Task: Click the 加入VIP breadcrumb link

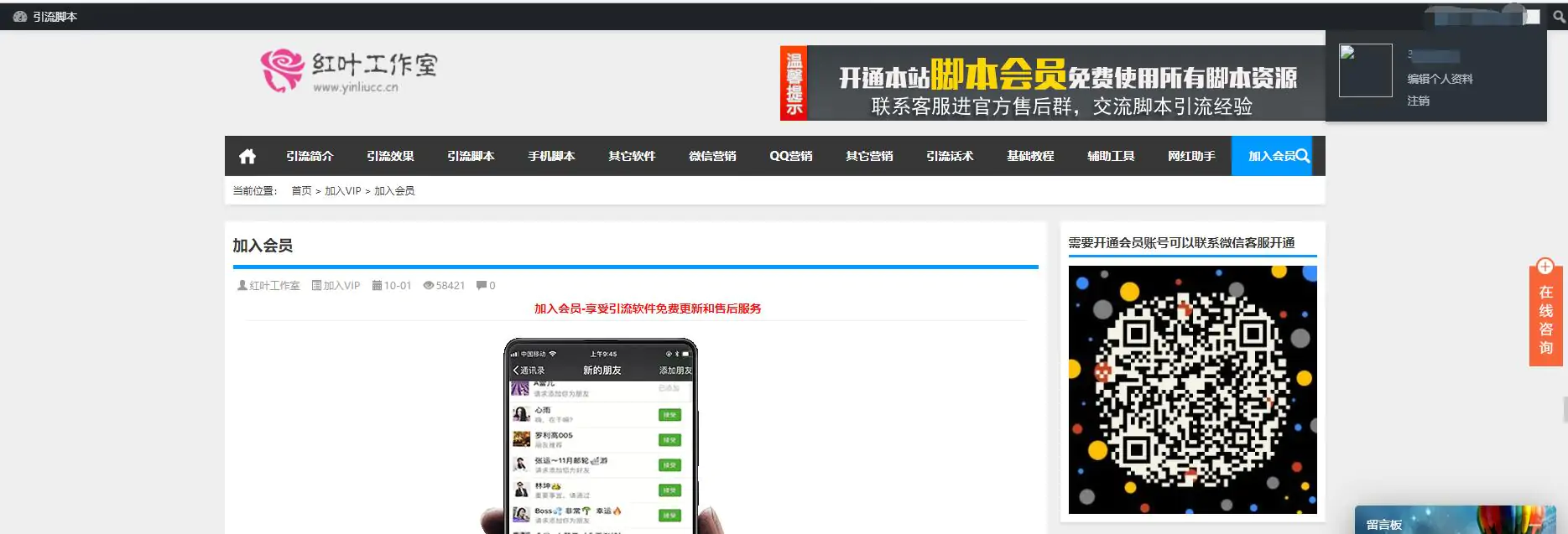Action: pyautogui.click(x=342, y=191)
